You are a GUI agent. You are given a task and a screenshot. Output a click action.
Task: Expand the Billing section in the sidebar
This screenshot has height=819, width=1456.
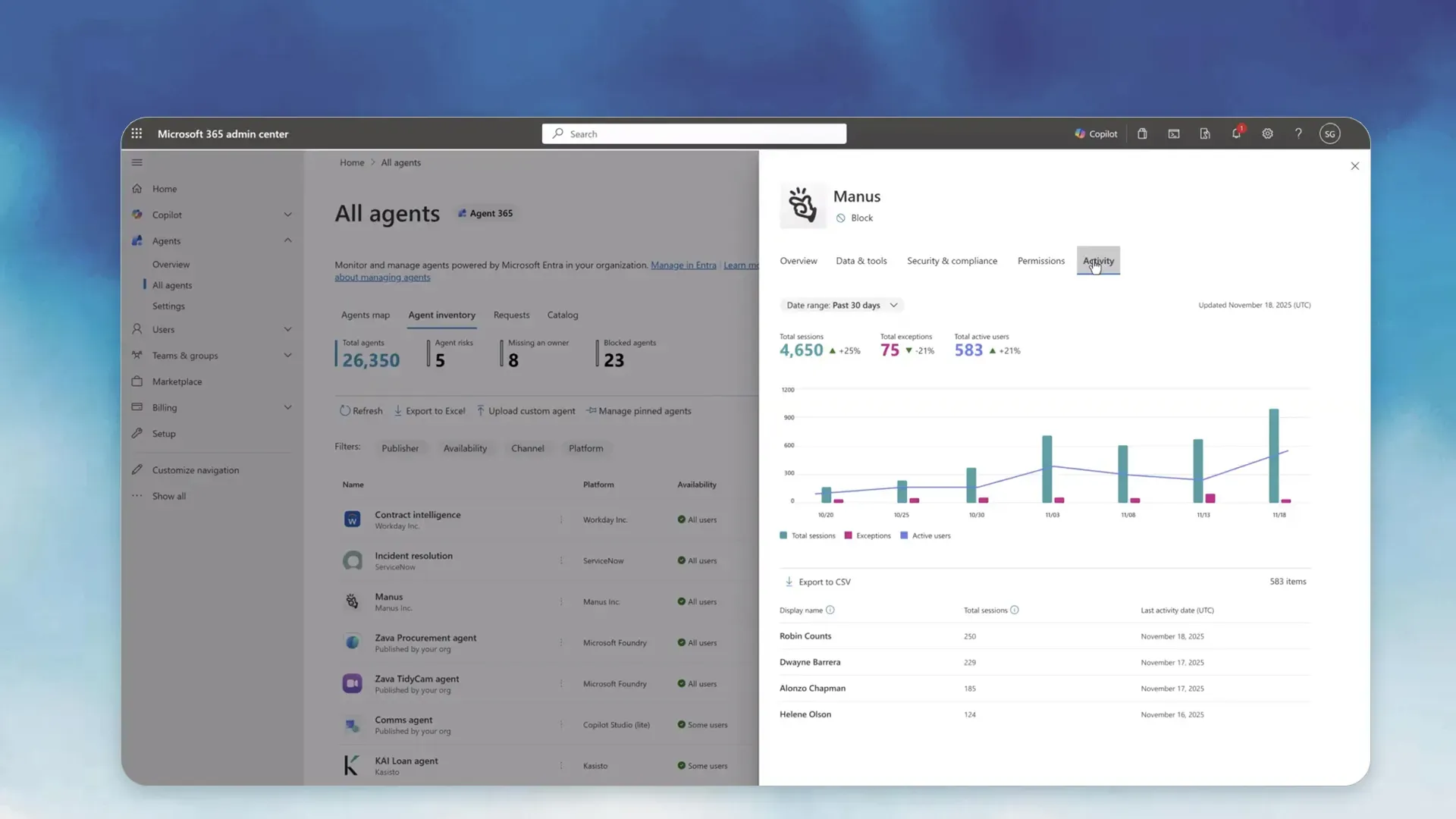(287, 407)
